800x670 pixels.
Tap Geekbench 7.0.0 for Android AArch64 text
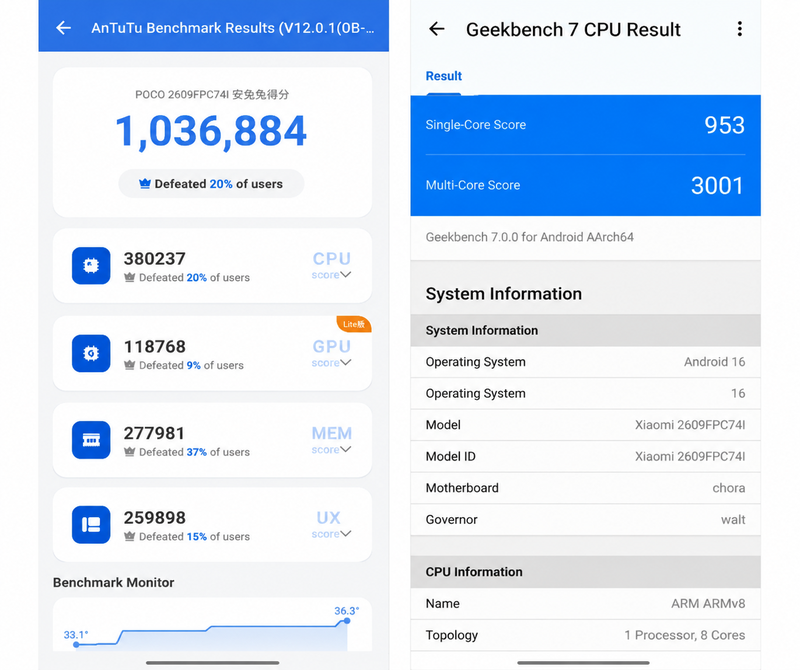(x=530, y=237)
